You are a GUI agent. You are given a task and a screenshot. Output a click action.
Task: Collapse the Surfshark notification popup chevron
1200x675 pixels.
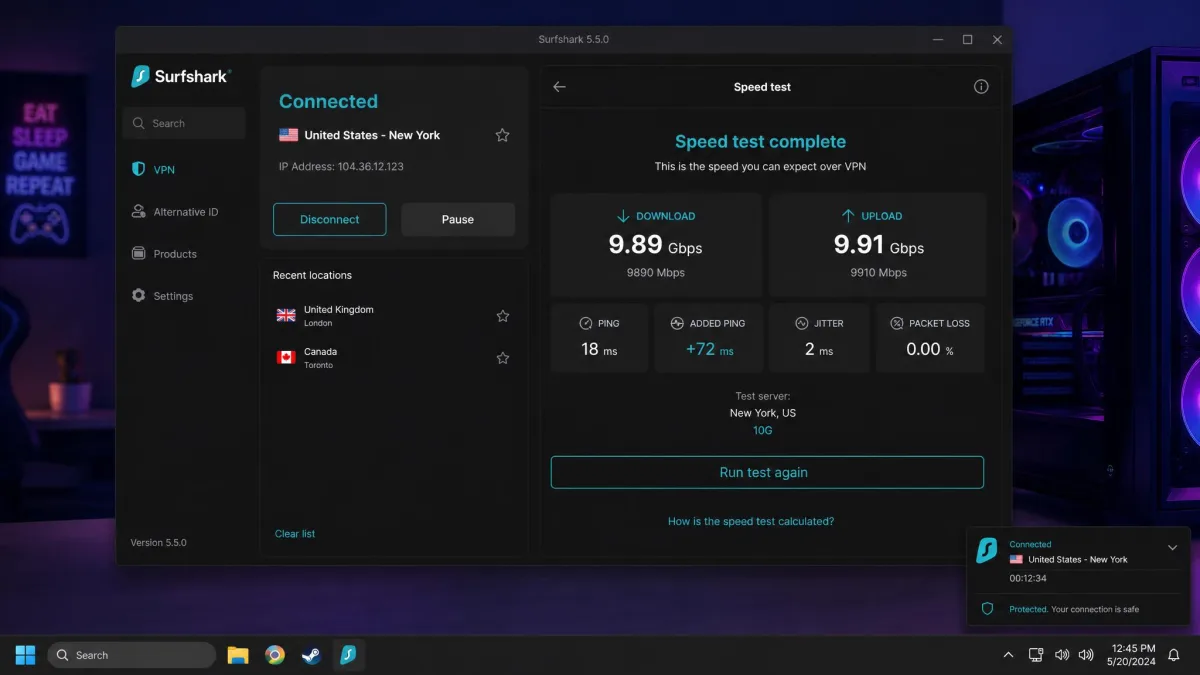pos(1173,548)
